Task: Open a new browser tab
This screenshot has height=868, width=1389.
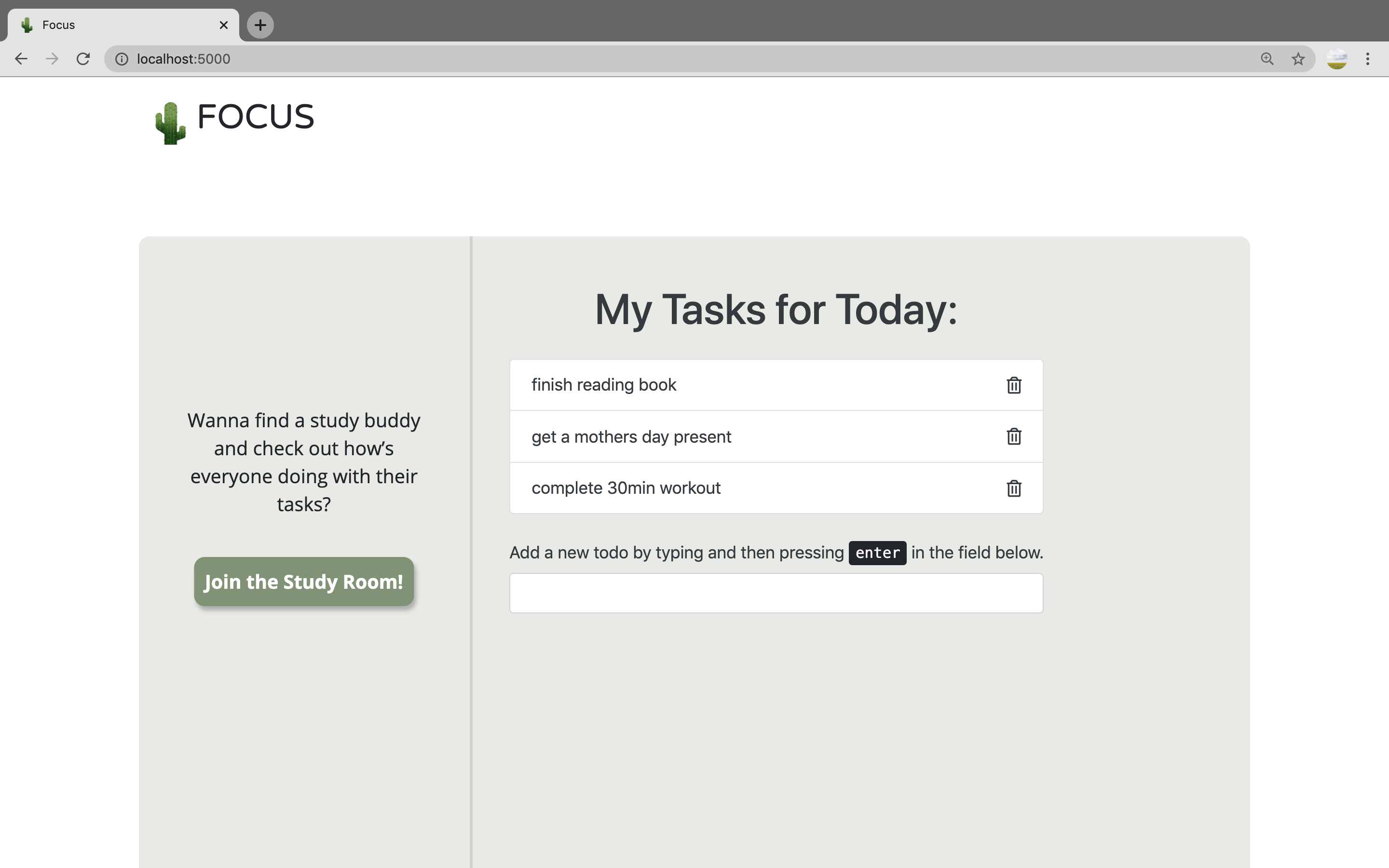Action: point(260,25)
